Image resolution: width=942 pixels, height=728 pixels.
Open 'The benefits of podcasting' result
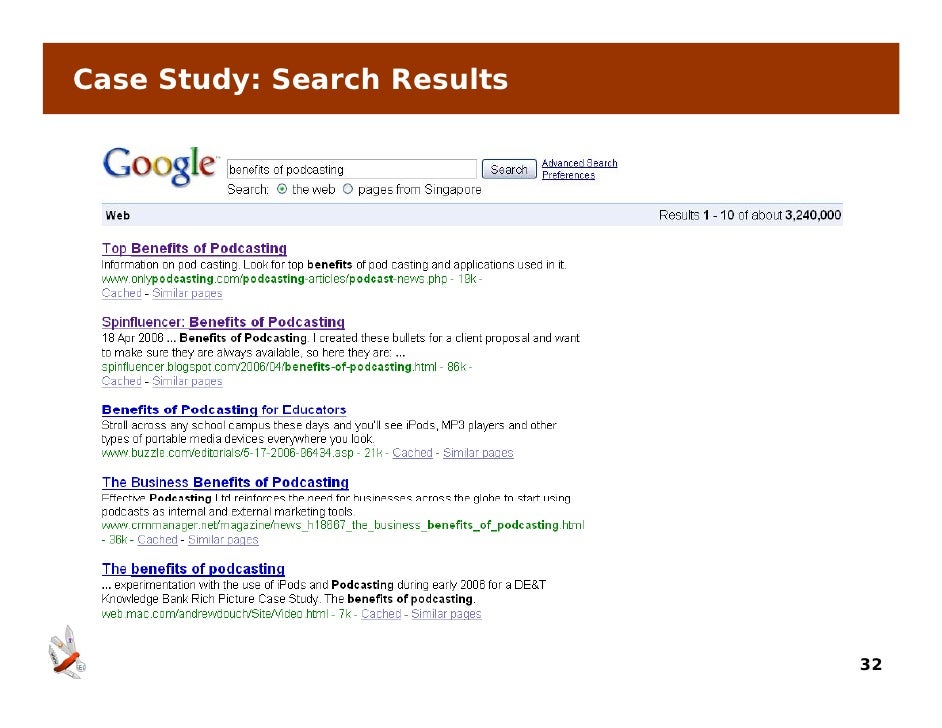coord(193,569)
